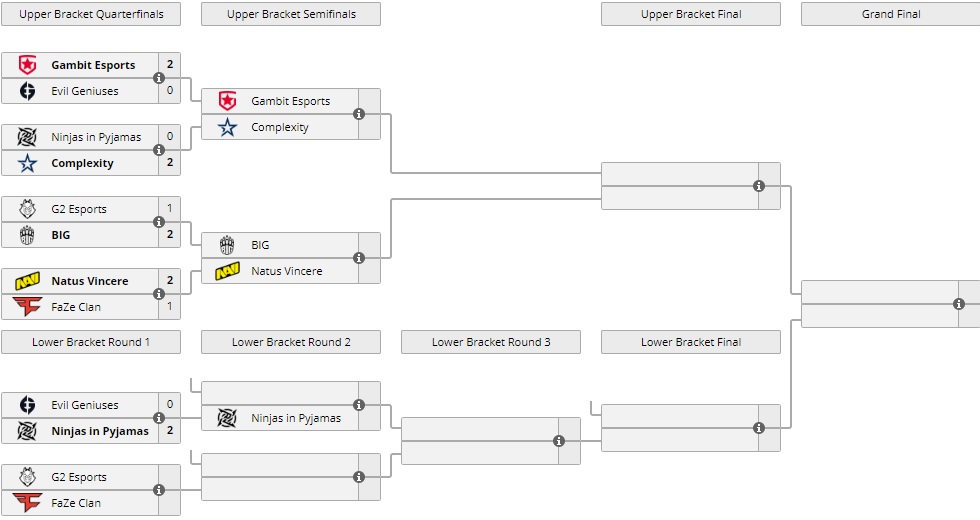Image resolution: width=980 pixels, height=520 pixels.
Task: Click the Evil Geniuses team name in Lower Bracket Round 1
Action: (85, 405)
